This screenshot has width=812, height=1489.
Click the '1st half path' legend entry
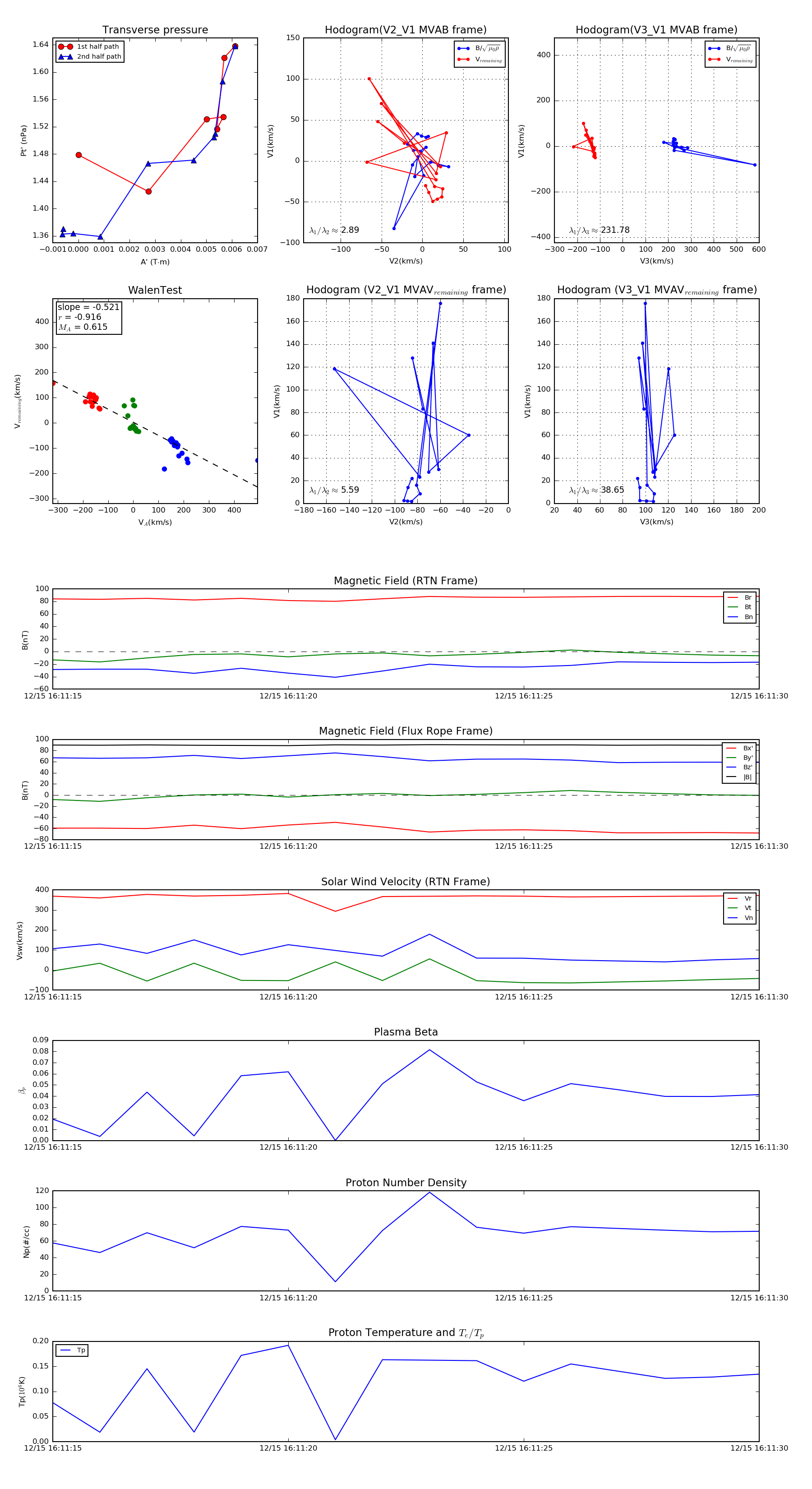tap(89, 47)
